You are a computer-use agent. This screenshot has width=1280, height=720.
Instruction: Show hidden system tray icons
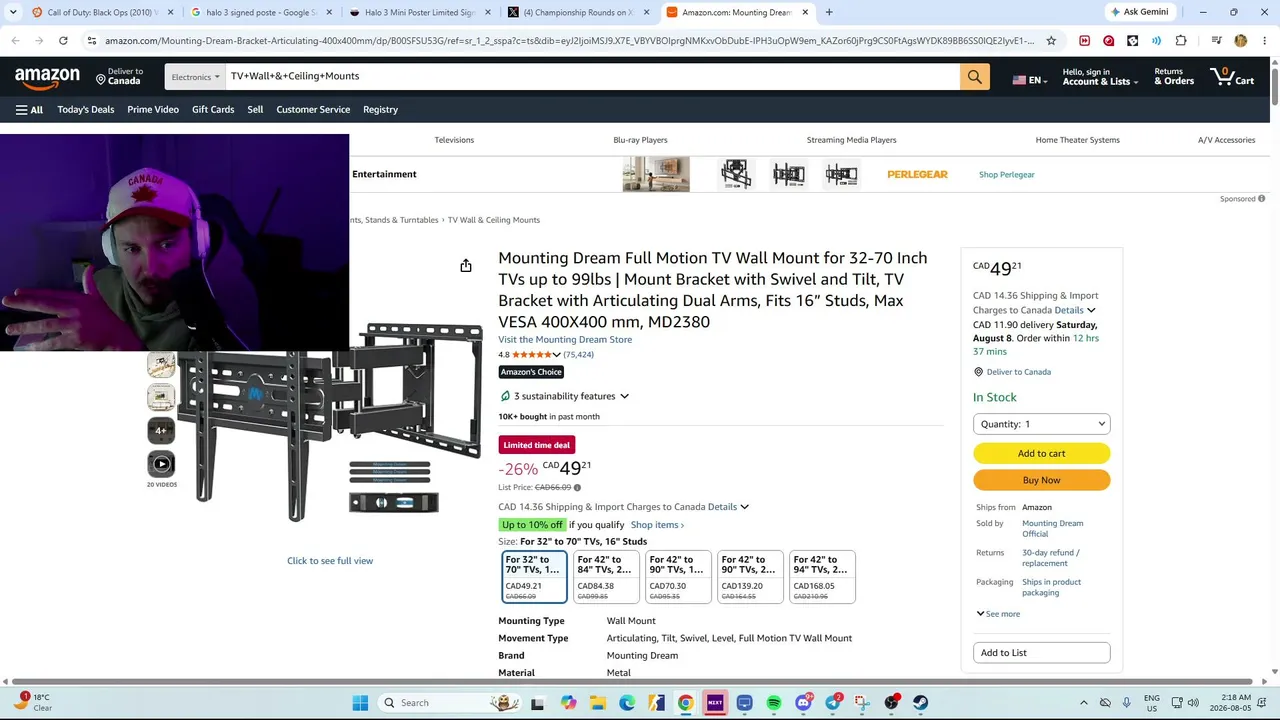pos(1083,703)
